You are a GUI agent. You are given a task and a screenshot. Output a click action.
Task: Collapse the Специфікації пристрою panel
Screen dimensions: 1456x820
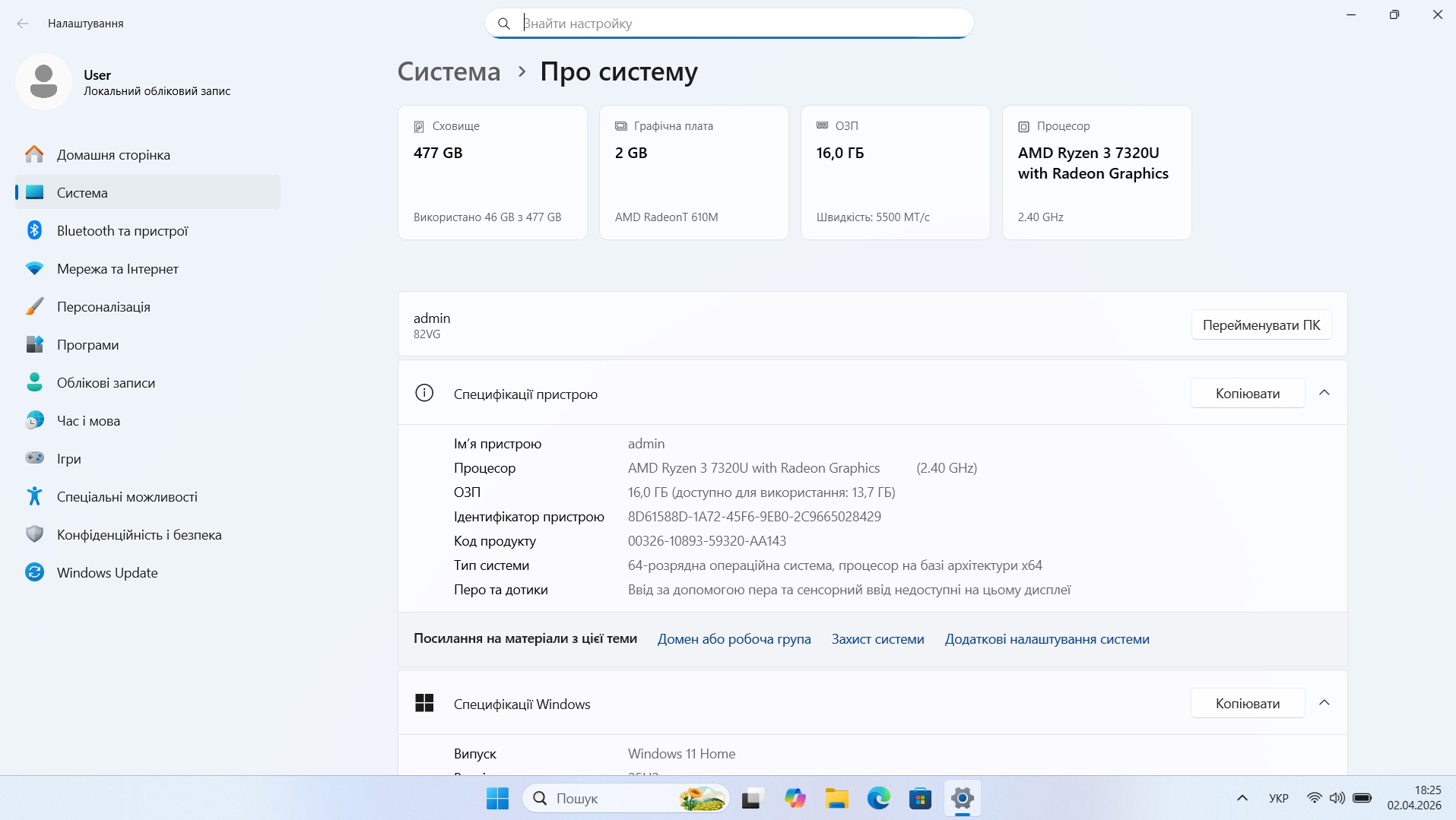[x=1325, y=393]
